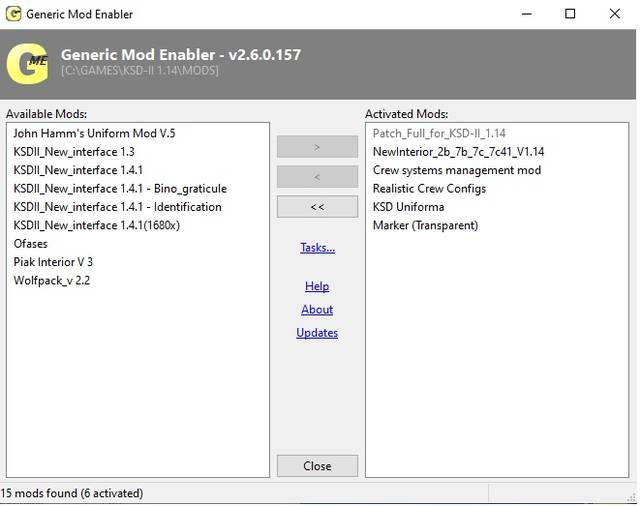This screenshot has height=506, width=640.
Task: Select Crew systems management mod
Action: pyautogui.click(x=457, y=170)
